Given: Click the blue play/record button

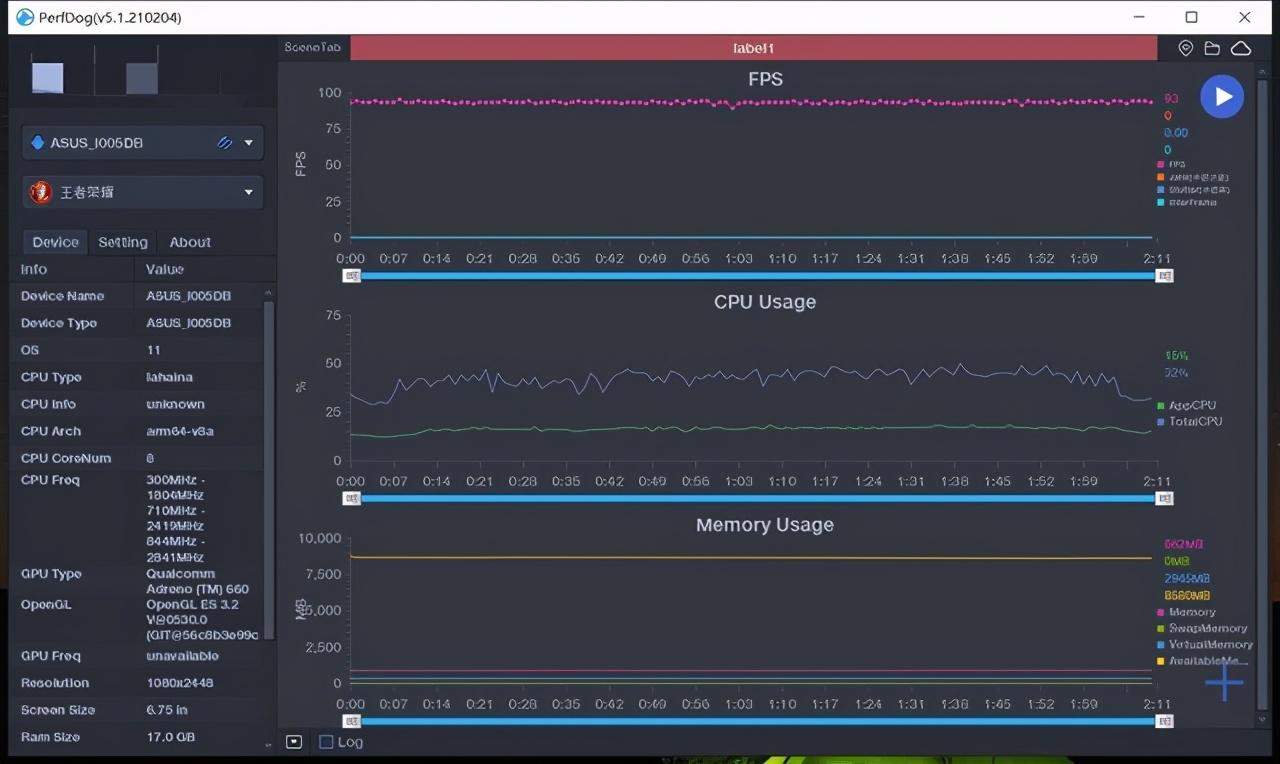Looking at the screenshot, I should coord(1221,97).
